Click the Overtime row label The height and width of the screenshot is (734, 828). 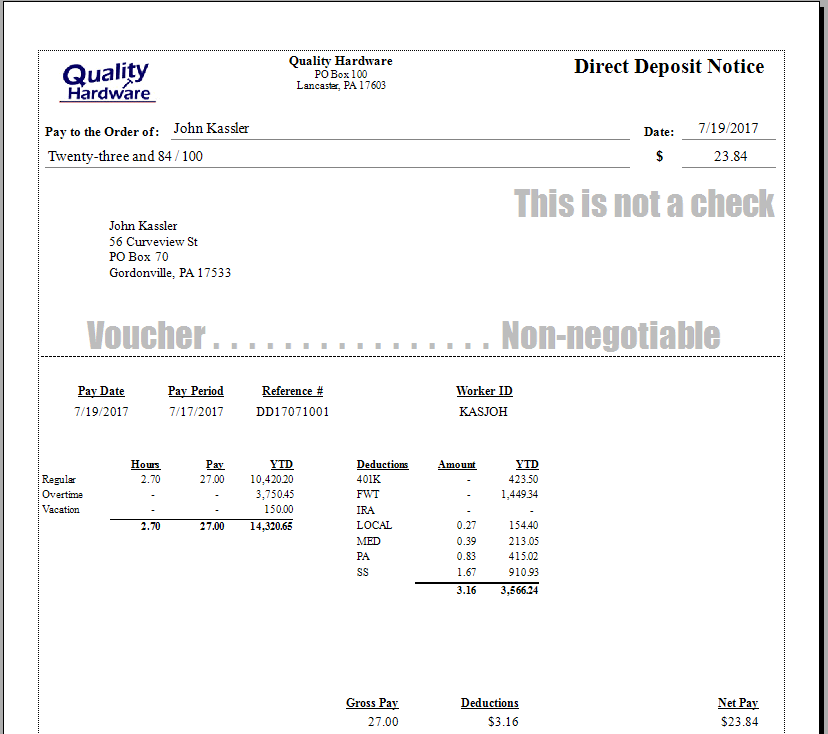pyautogui.click(x=62, y=495)
